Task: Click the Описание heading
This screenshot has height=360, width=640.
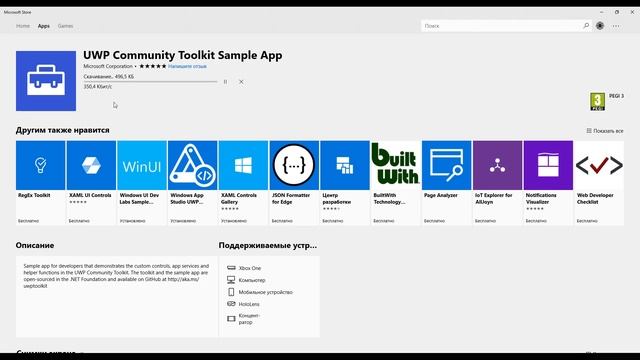Action: (35, 245)
